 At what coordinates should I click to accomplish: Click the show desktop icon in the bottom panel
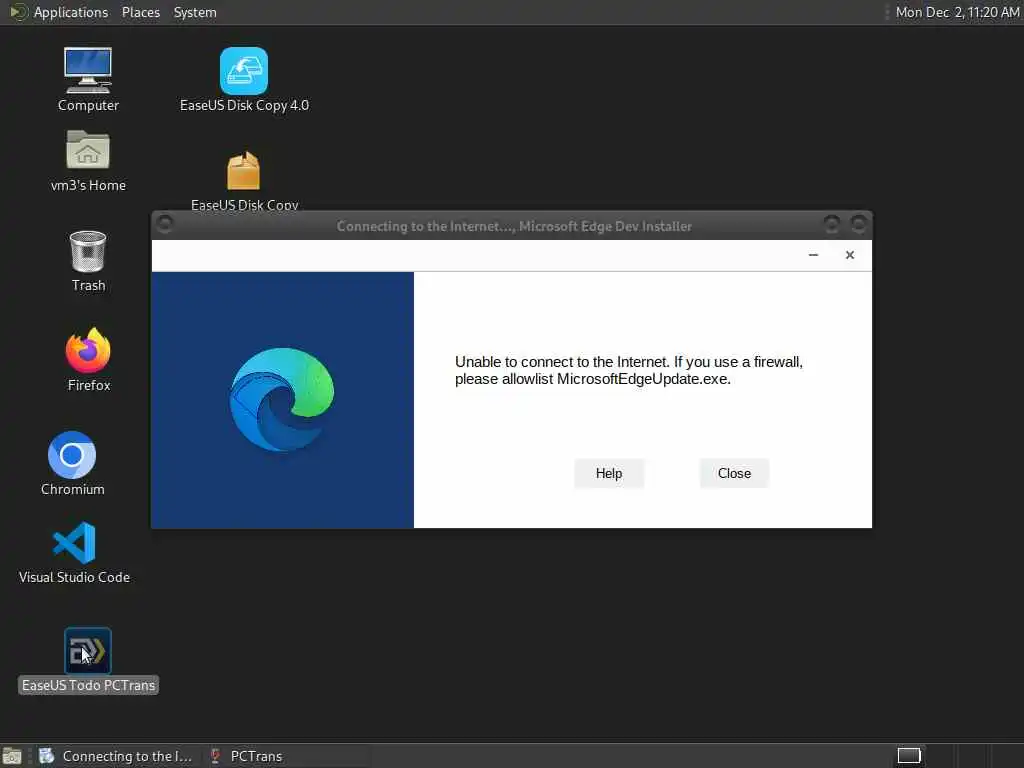point(12,756)
